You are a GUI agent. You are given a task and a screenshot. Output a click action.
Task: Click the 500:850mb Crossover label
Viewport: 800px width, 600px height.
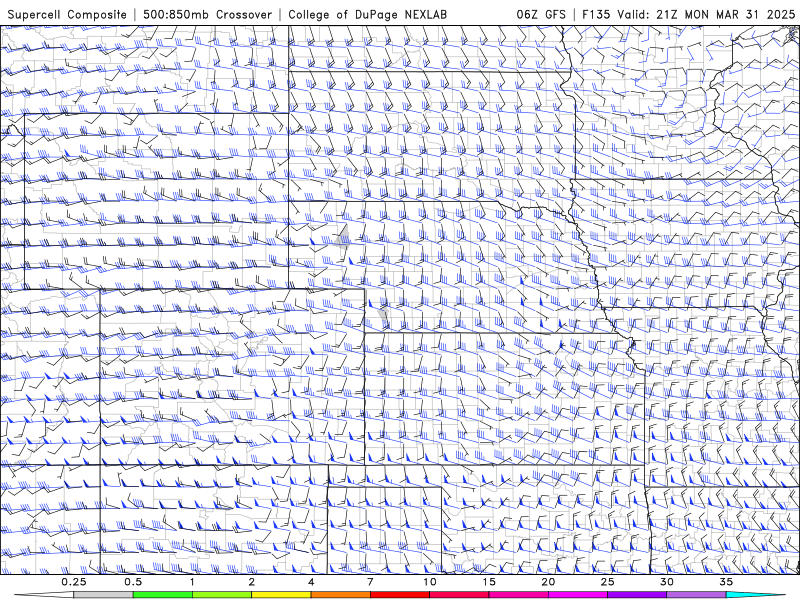pyautogui.click(x=207, y=14)
